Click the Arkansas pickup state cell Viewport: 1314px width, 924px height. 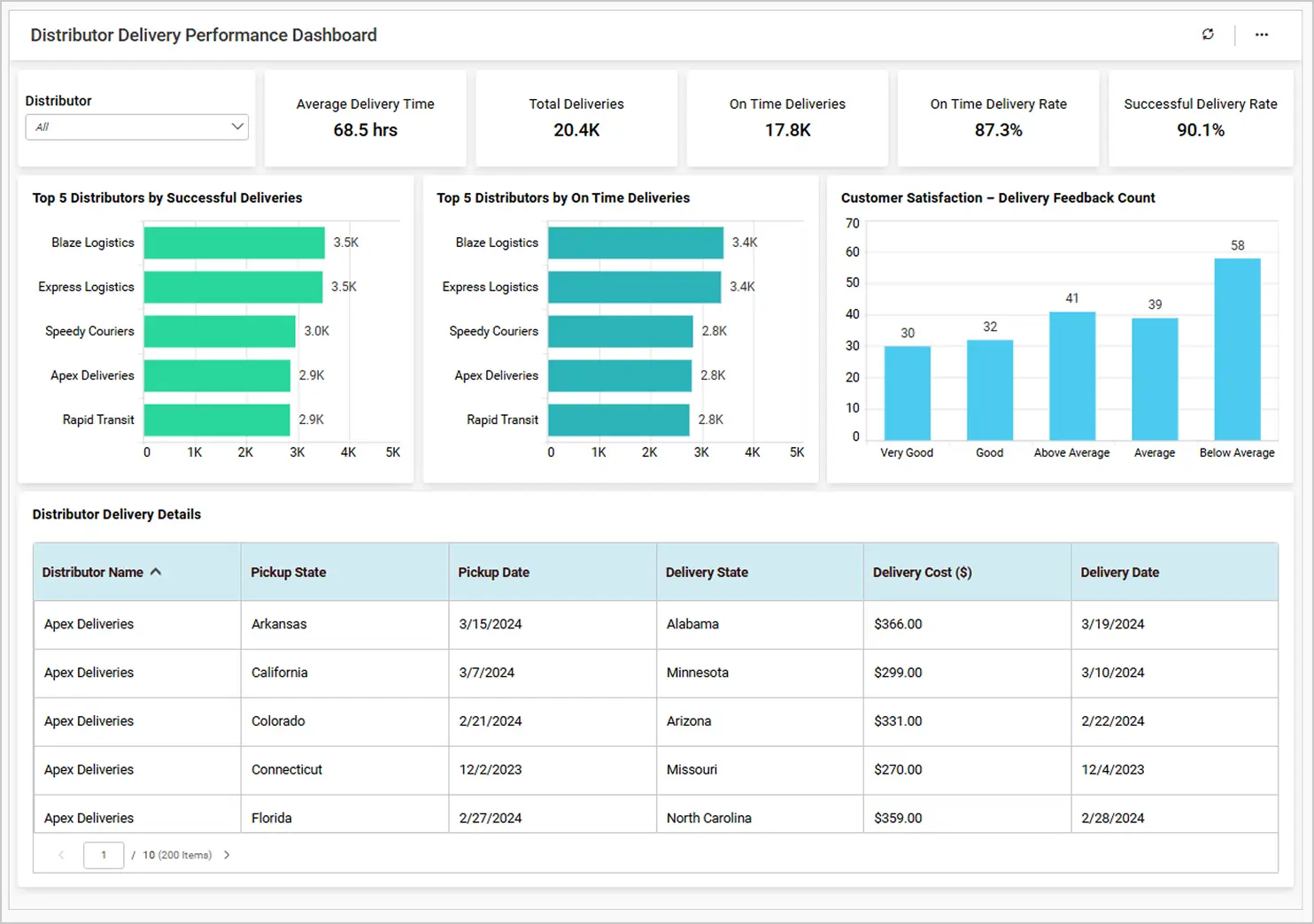tap(344, 625)
